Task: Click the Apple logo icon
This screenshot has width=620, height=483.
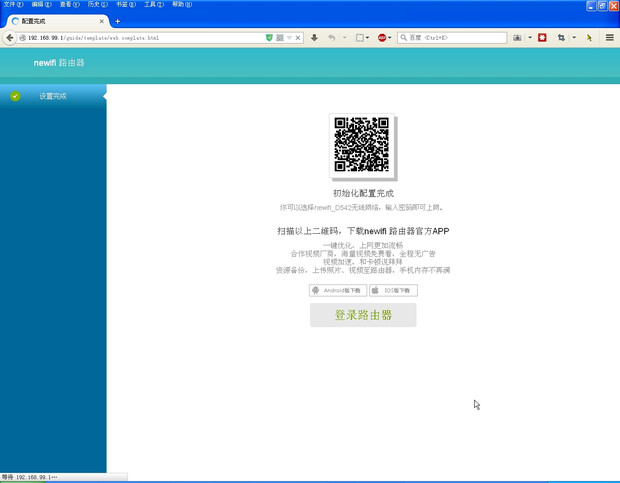Action: click(x=375, y=290)
